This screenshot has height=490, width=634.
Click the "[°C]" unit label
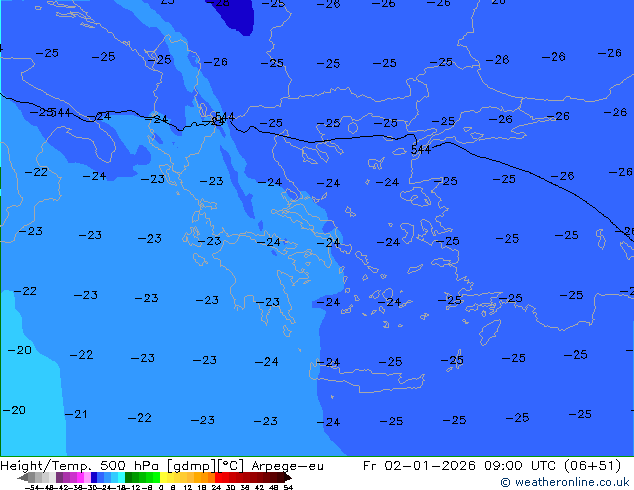coord(231,466)
